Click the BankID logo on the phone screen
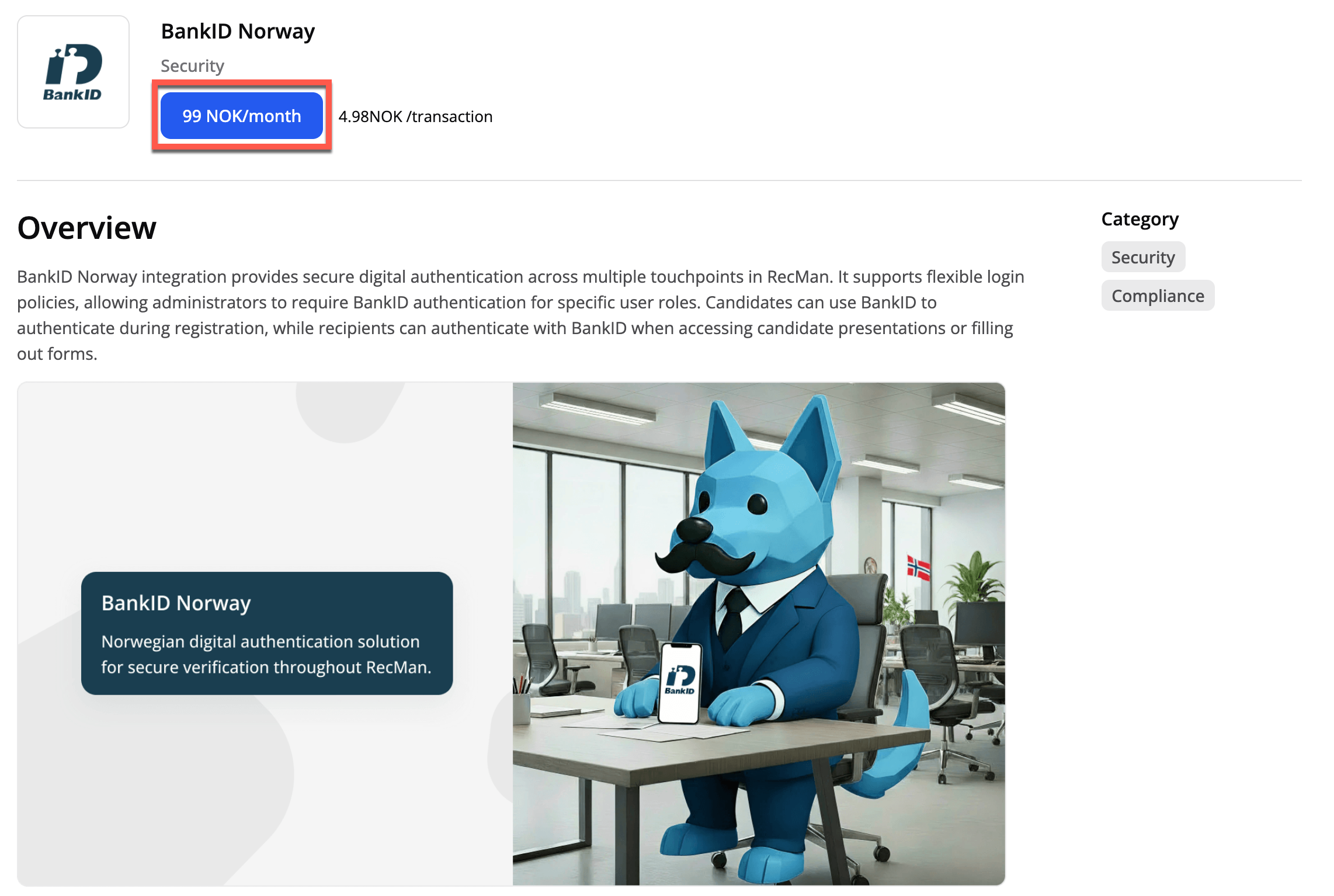Screen dimensions: 1334x896 680,680
